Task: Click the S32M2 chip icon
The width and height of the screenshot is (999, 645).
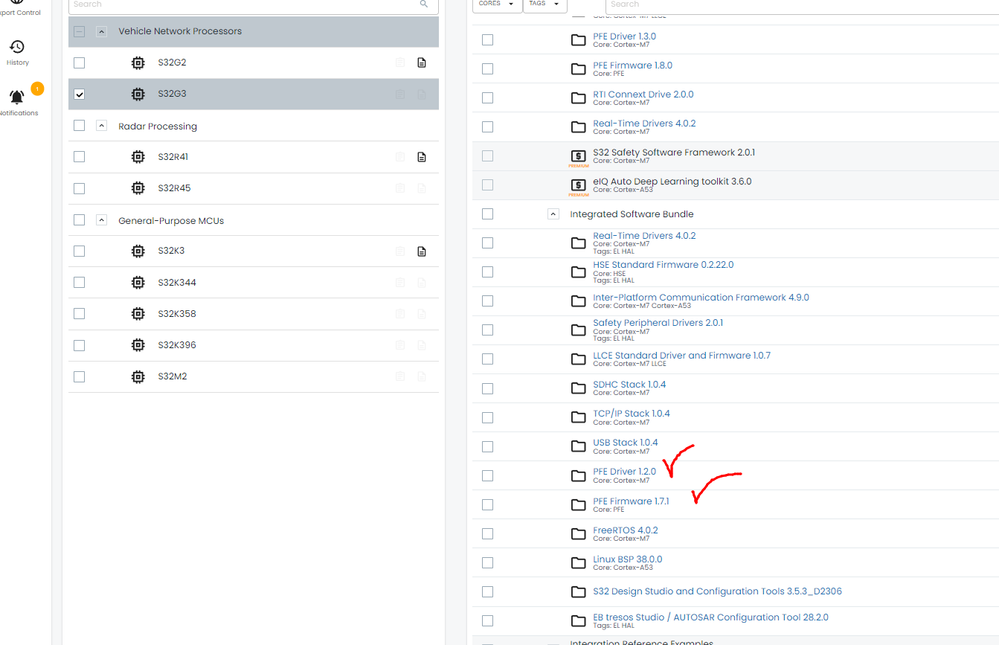Action: tap(138, 377)
